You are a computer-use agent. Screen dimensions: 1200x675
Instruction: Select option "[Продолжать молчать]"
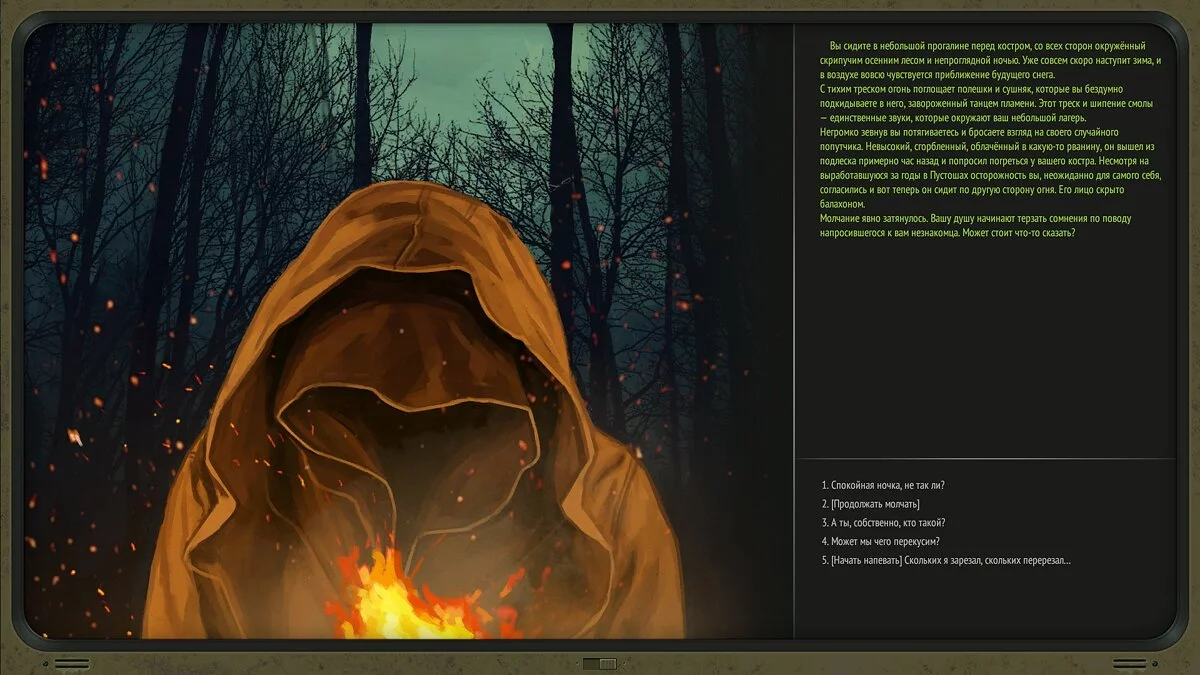[x=870, y=504]
